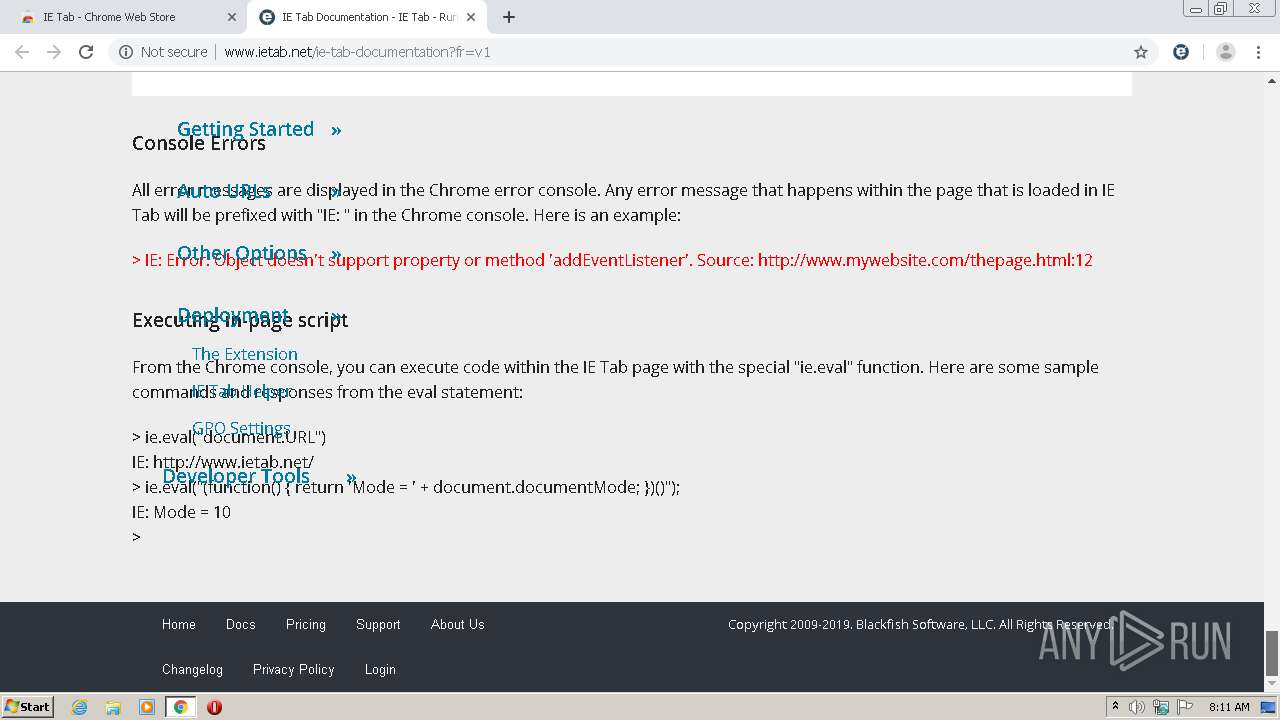This screenshot has width=1280, height=720.
Task: Open the red shield taskbar icon
Action: (x=214, y=707)
